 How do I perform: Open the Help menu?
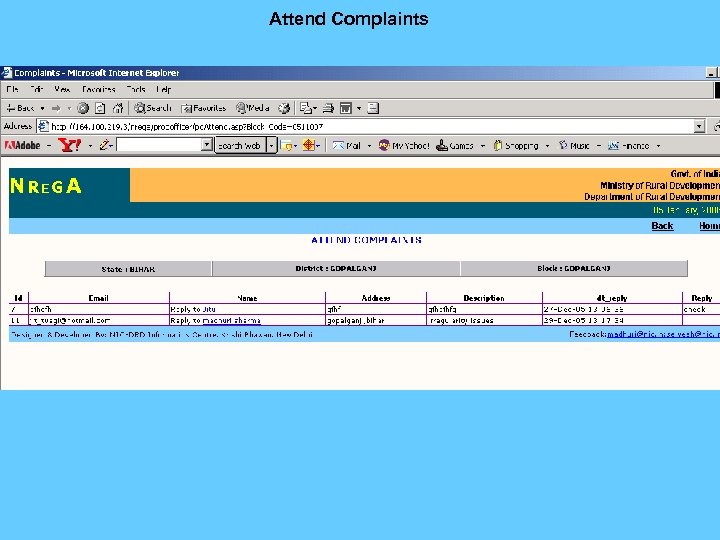[x=163, y=89]
